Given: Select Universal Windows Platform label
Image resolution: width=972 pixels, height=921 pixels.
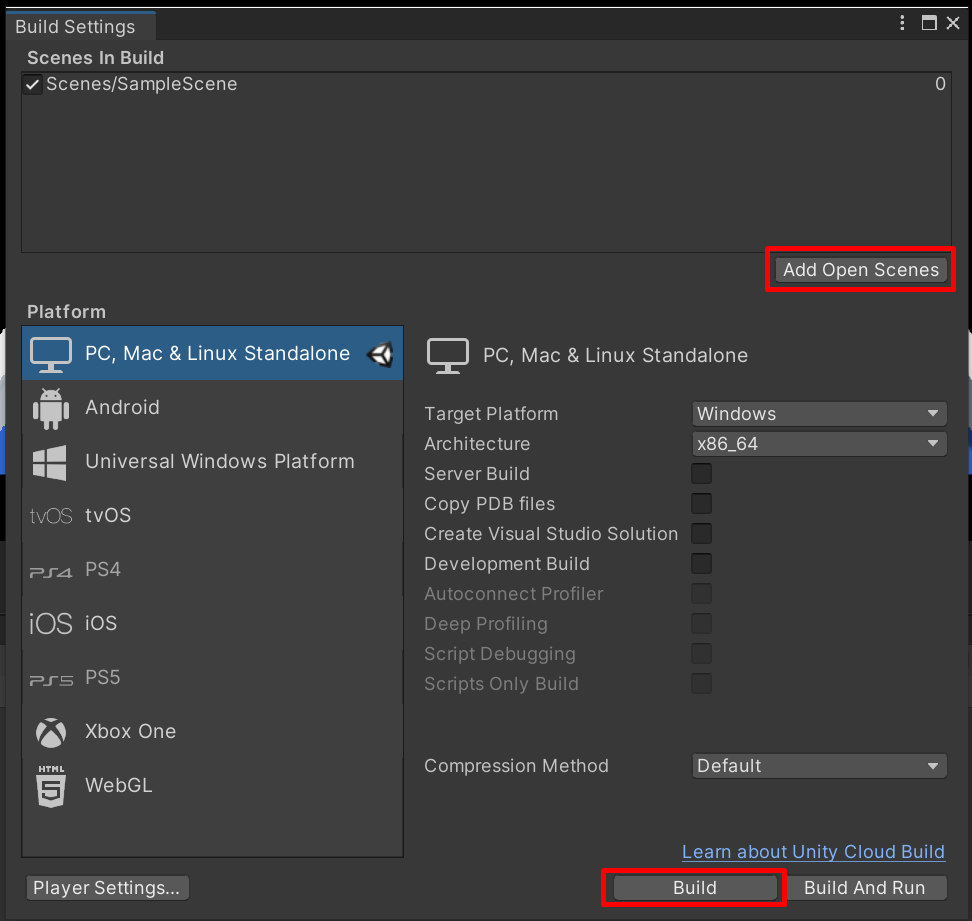Looking at the screenshot, I should coord(219,461).
